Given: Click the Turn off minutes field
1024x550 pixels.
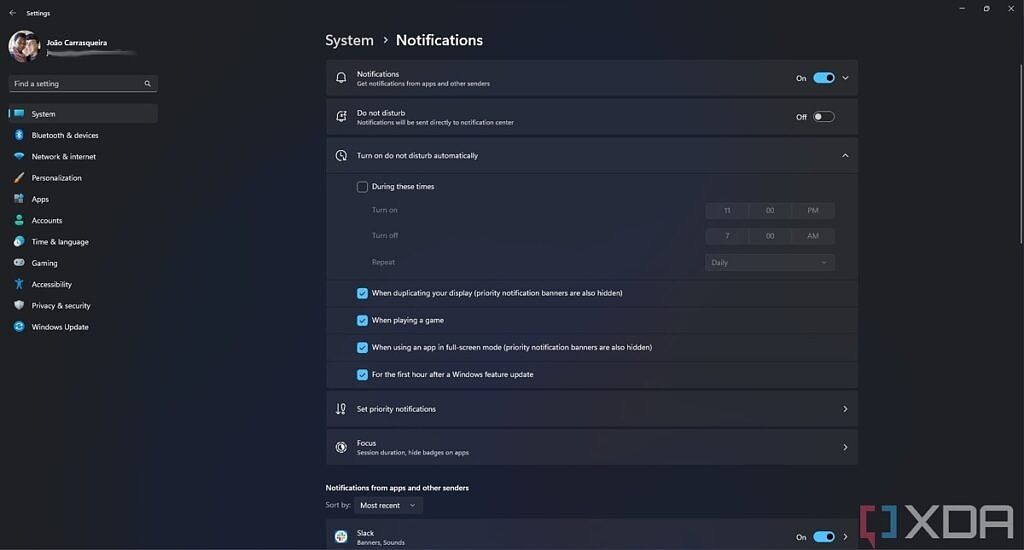Looking at the screenshot, I should [770, 236].
